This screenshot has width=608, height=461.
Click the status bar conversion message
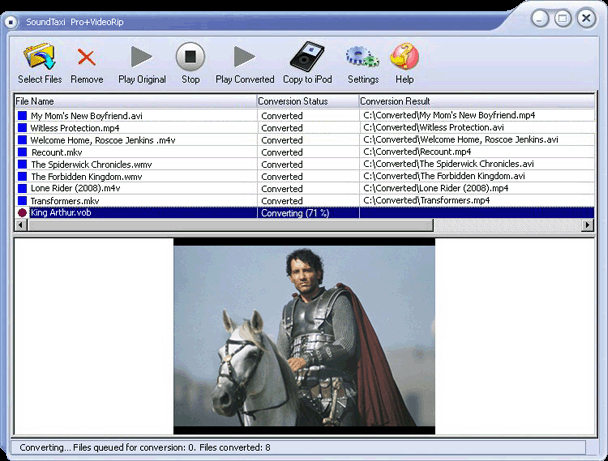145,447
